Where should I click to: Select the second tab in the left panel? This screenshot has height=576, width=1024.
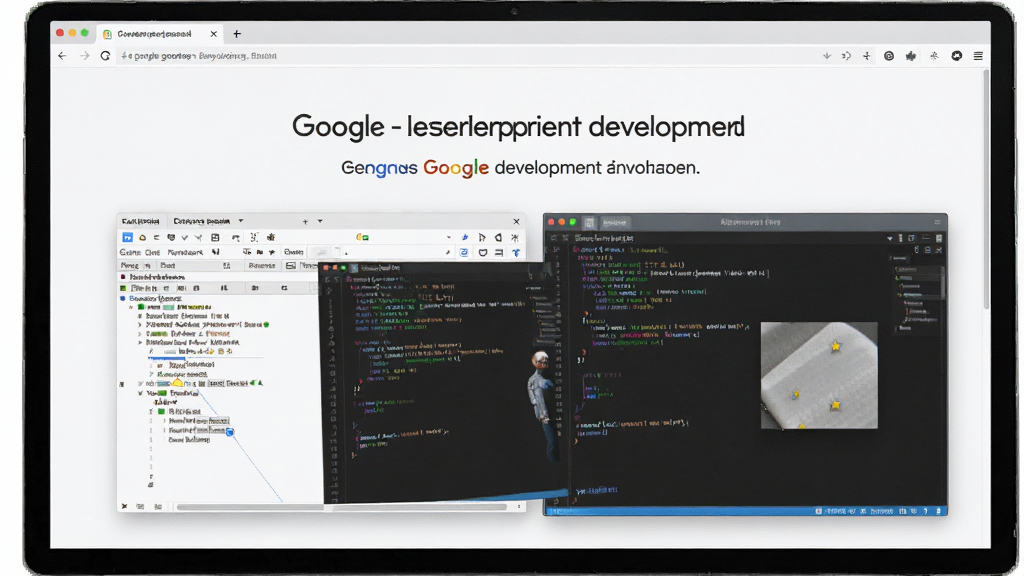(x=202, y=221)
